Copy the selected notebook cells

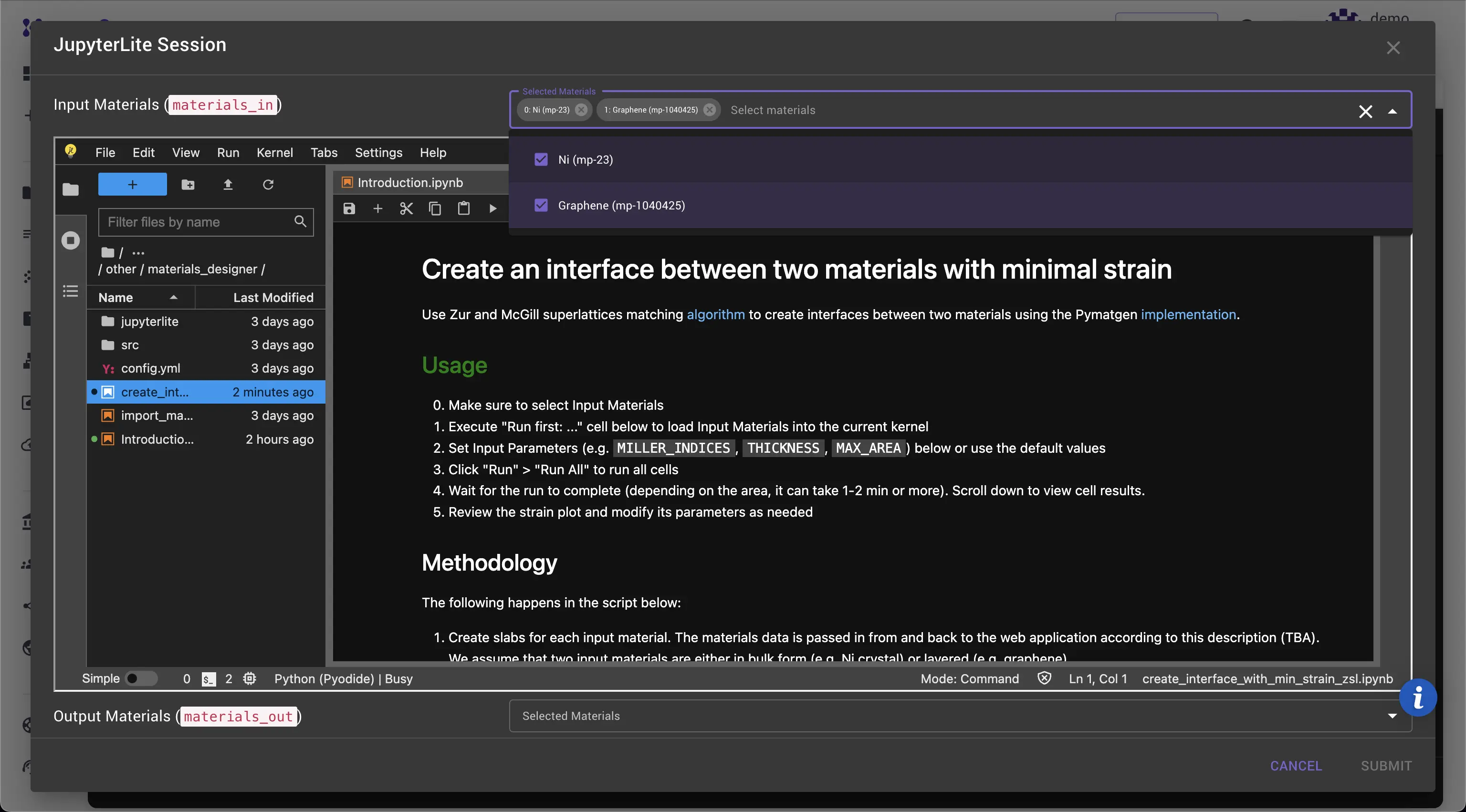[435, 208]
